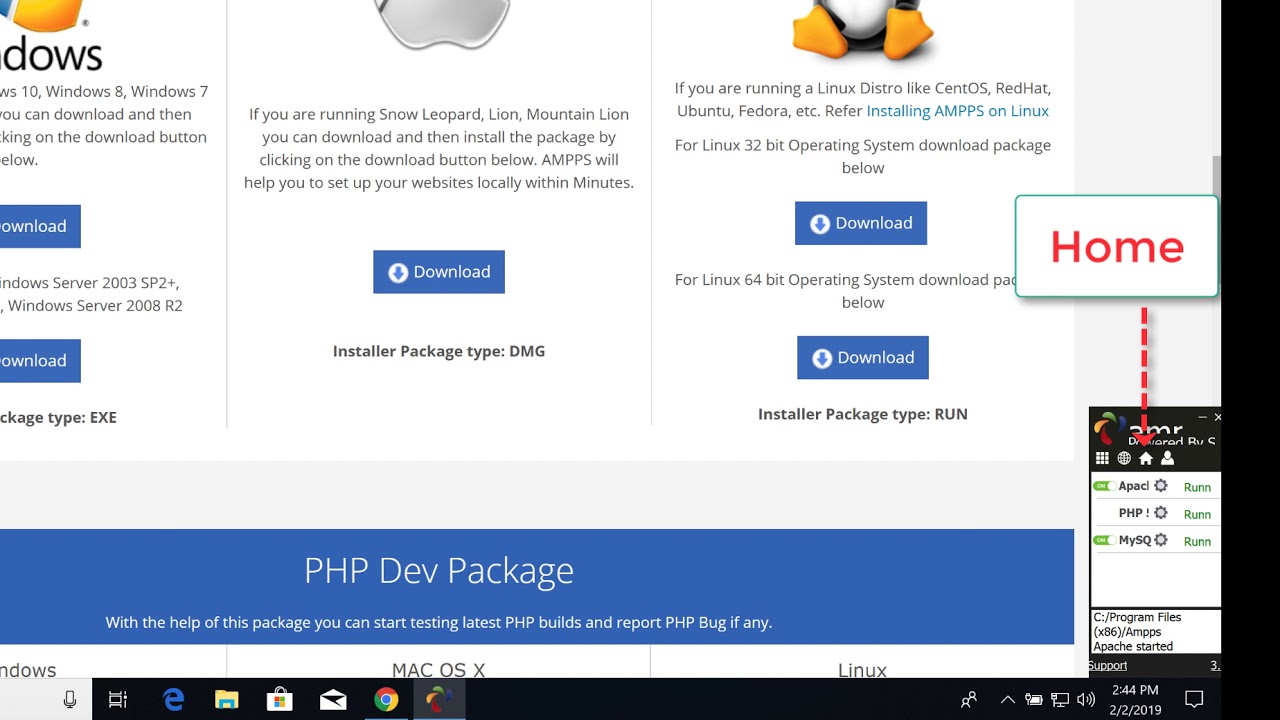This screenshot has height=720, width=1280.
Task: Download the Linux 32 bit package
Action: tap(861, 223)
